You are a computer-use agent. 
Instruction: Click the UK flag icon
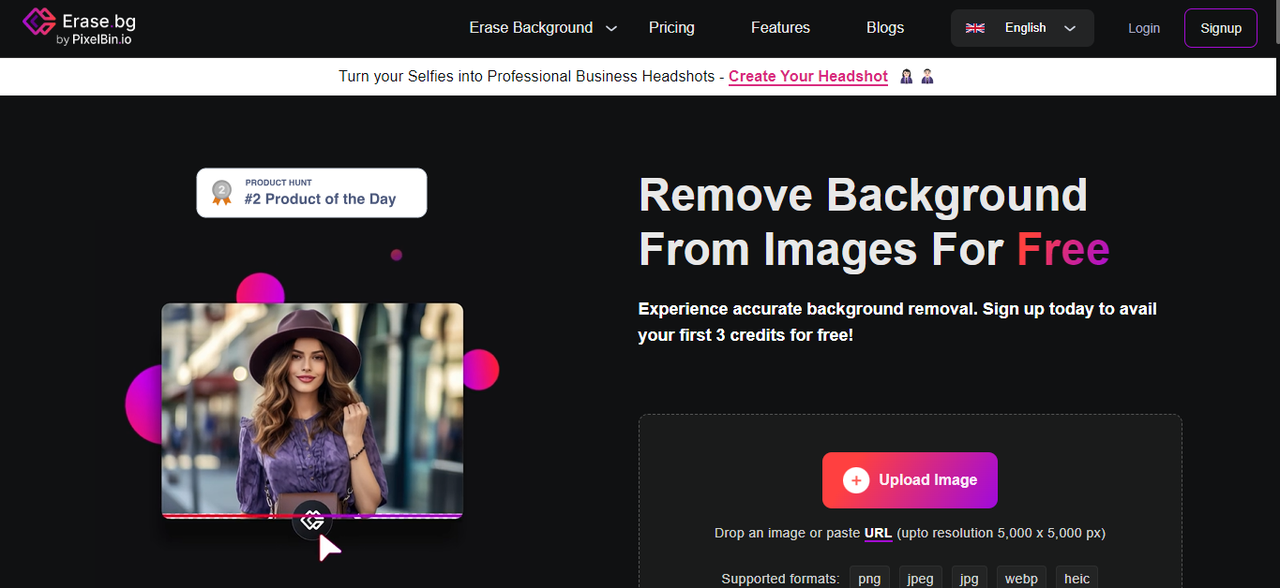click(x=975, y=28)
